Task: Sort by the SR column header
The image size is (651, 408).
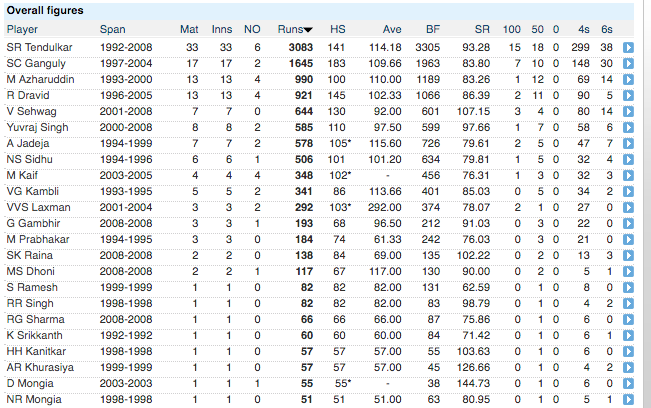Action: [482, 29]
